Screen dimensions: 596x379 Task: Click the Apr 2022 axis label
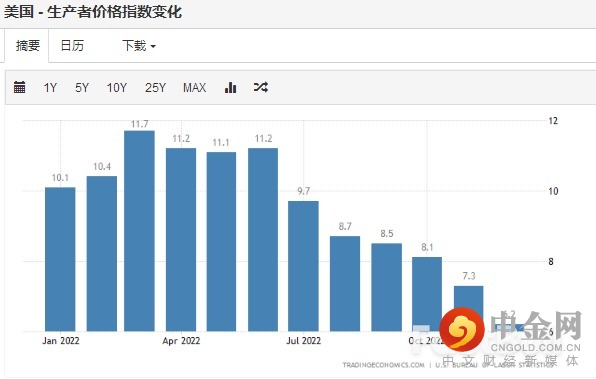(181, 341)
